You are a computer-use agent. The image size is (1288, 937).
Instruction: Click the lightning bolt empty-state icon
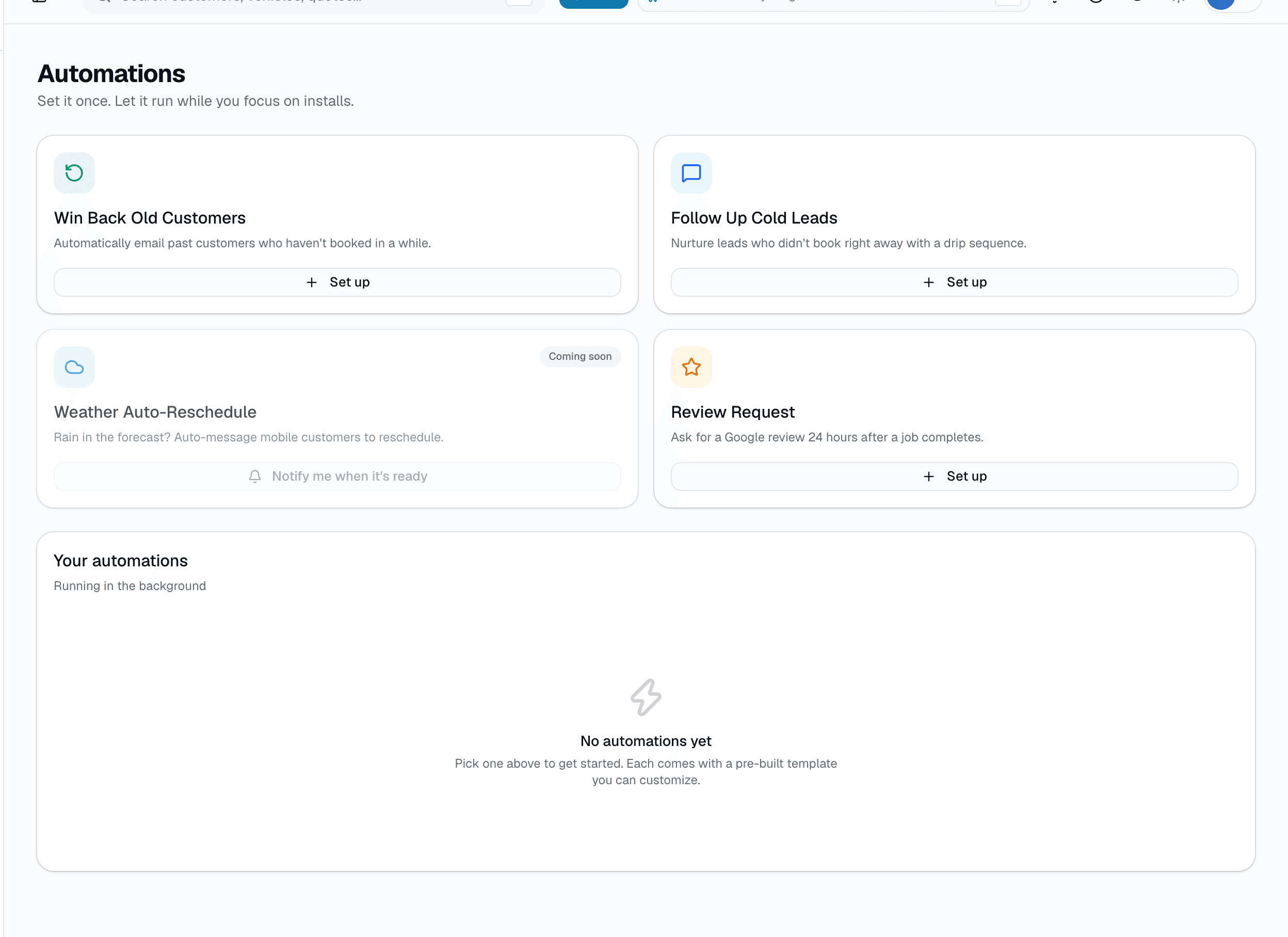click(646, 697)
